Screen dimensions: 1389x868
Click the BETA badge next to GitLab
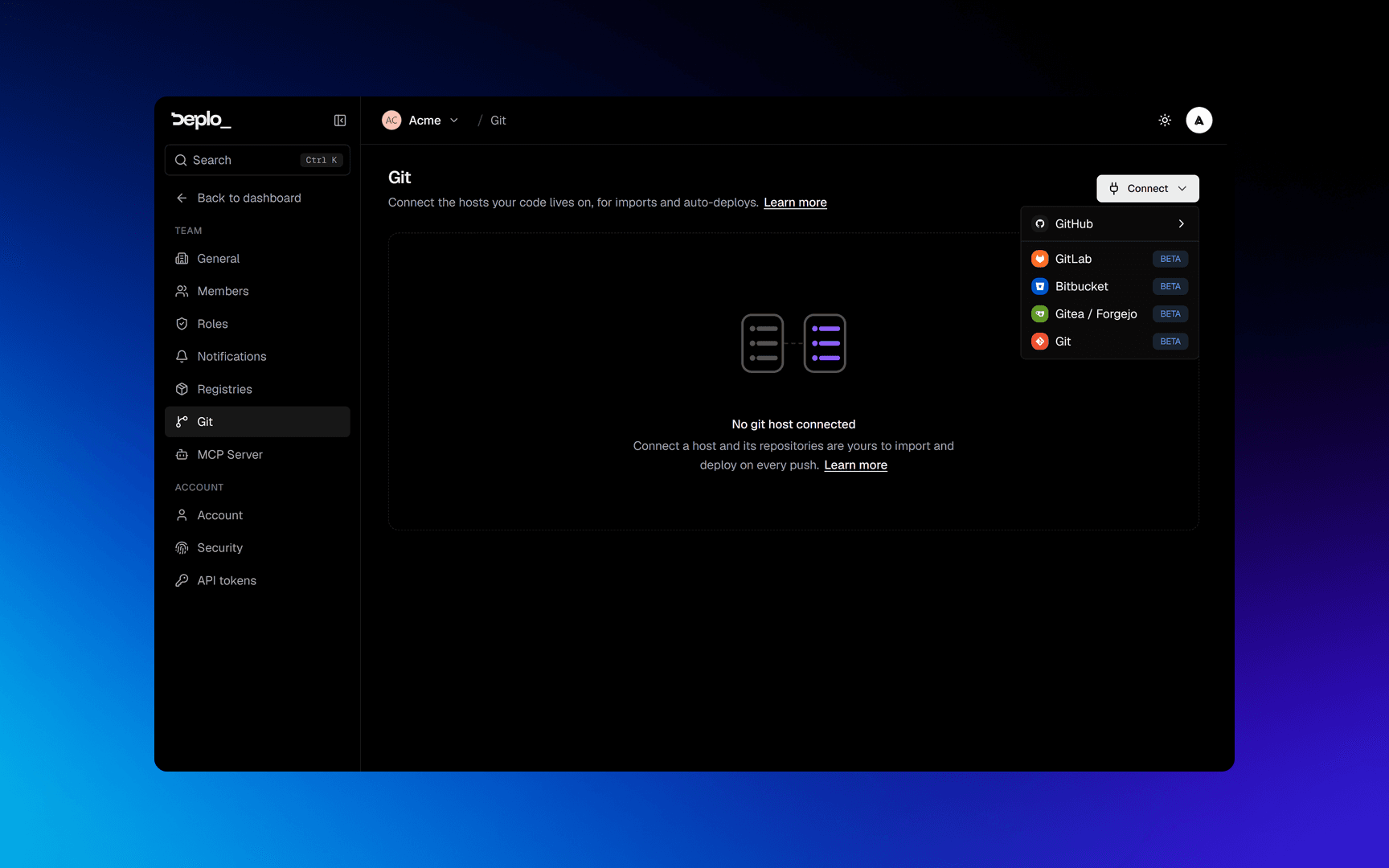pyautogui.click(x=1170, y=259)
